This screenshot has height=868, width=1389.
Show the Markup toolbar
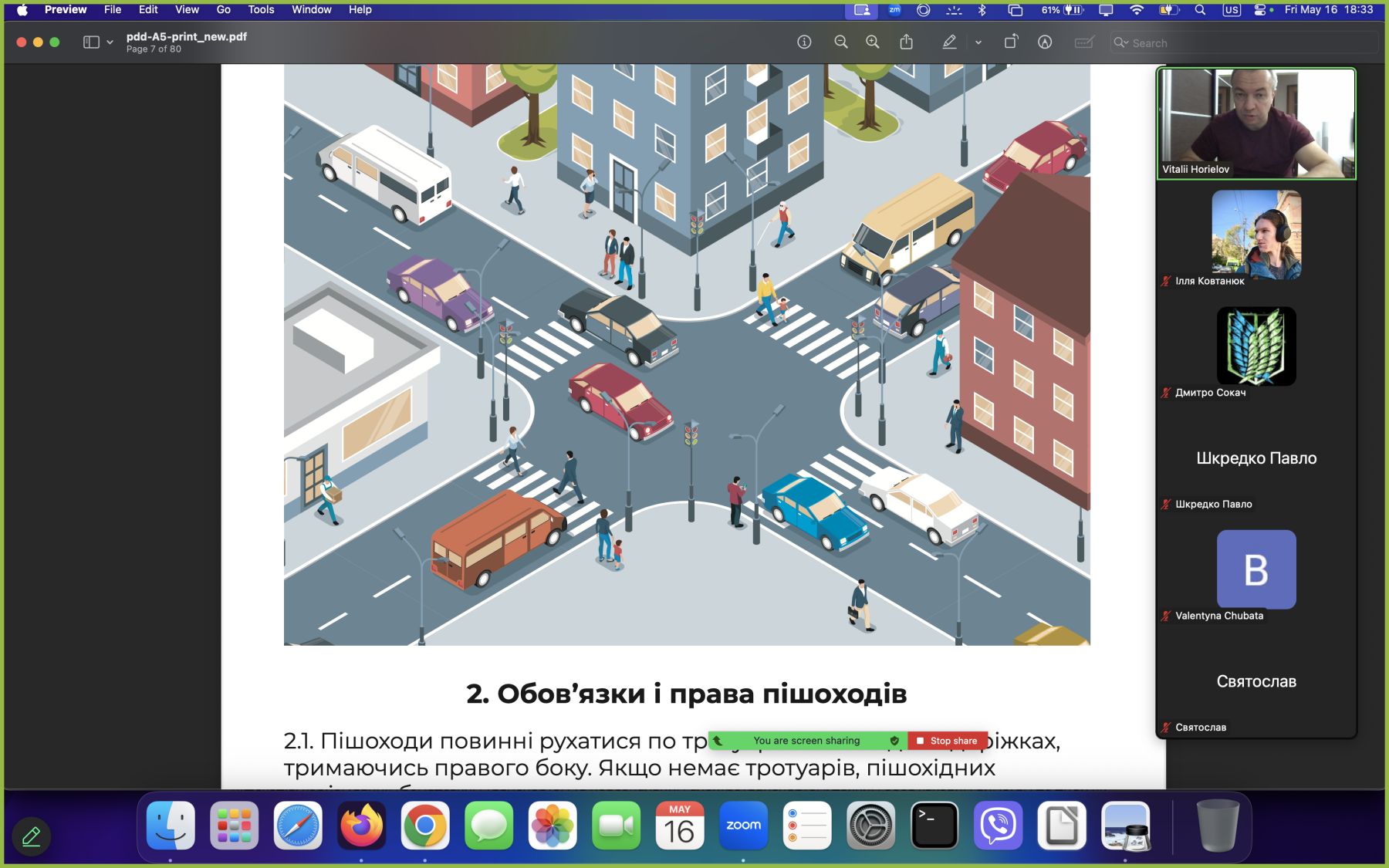tap(1045, 42)
